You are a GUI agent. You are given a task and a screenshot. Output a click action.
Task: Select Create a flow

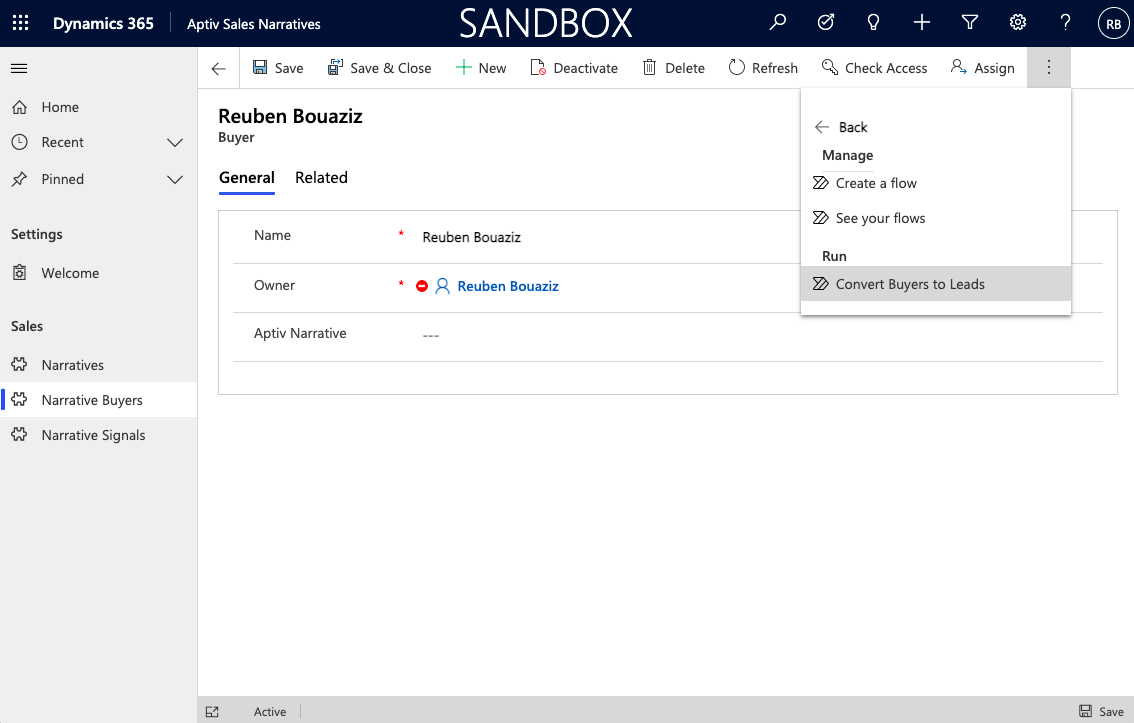pyautogui.click(x=936, y=184)
